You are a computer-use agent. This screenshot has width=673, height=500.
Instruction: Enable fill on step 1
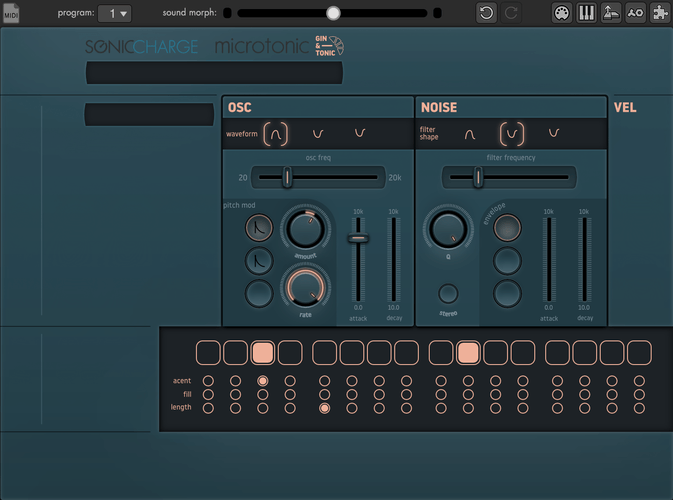tap(208, 394)
